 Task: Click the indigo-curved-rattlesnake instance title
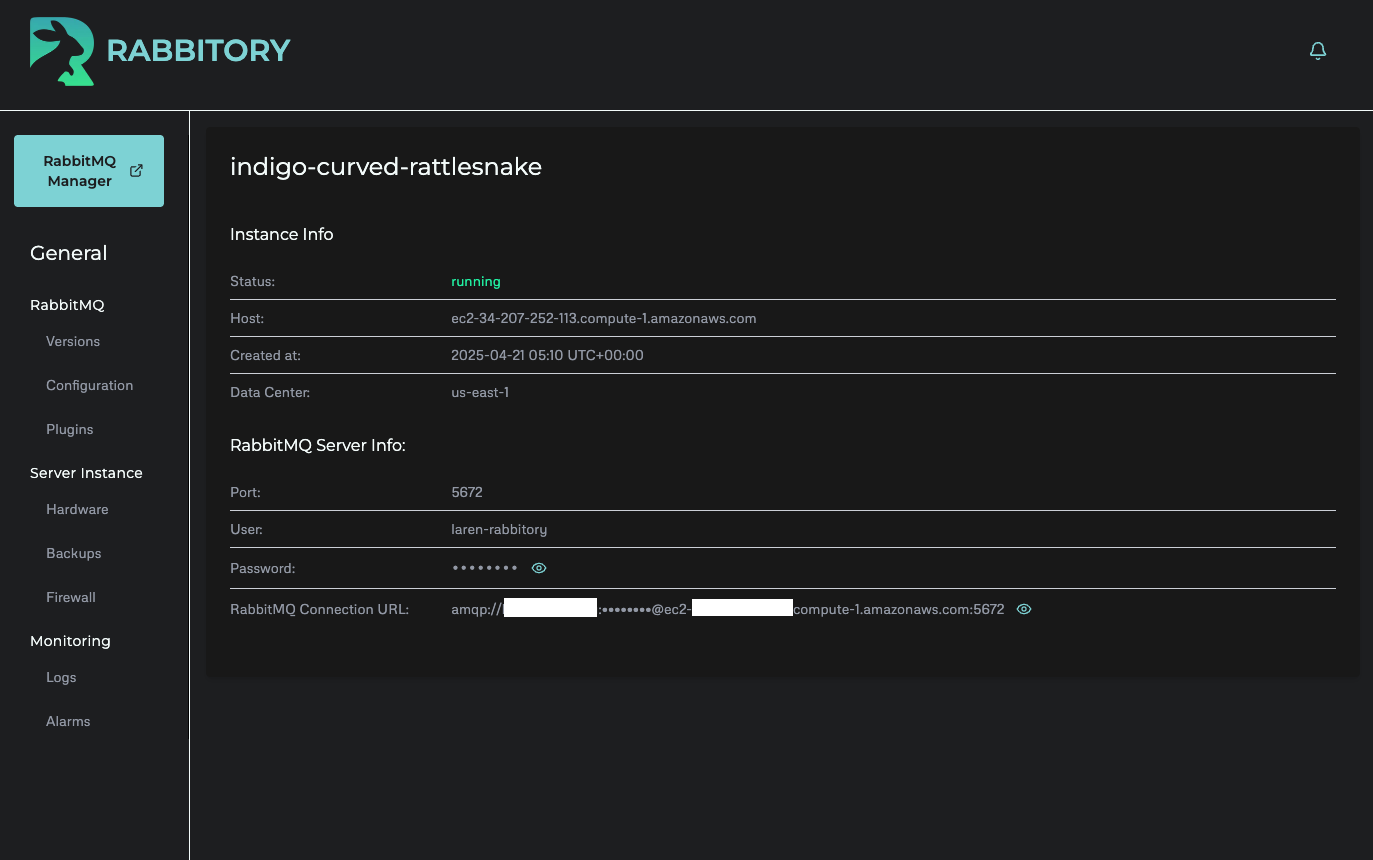386,166
